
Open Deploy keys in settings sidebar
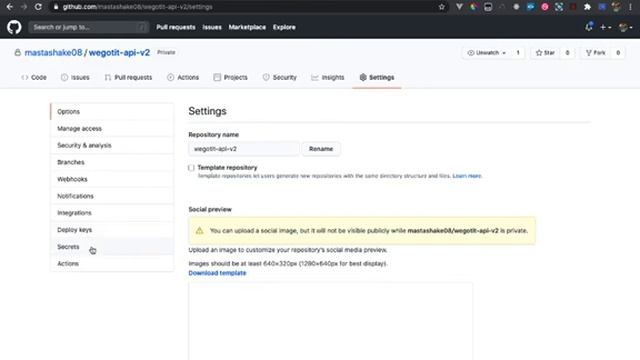pos(112,230)
